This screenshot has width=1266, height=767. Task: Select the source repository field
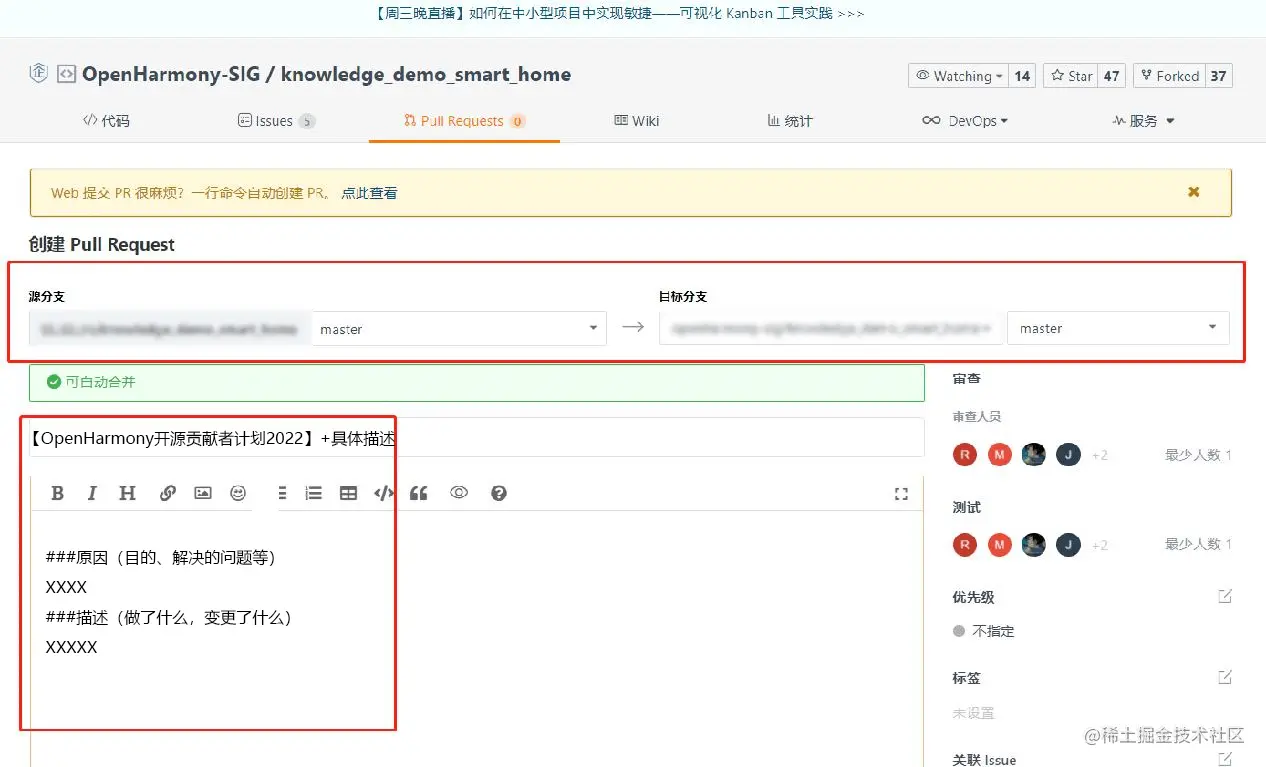click(x=170, y=328)
